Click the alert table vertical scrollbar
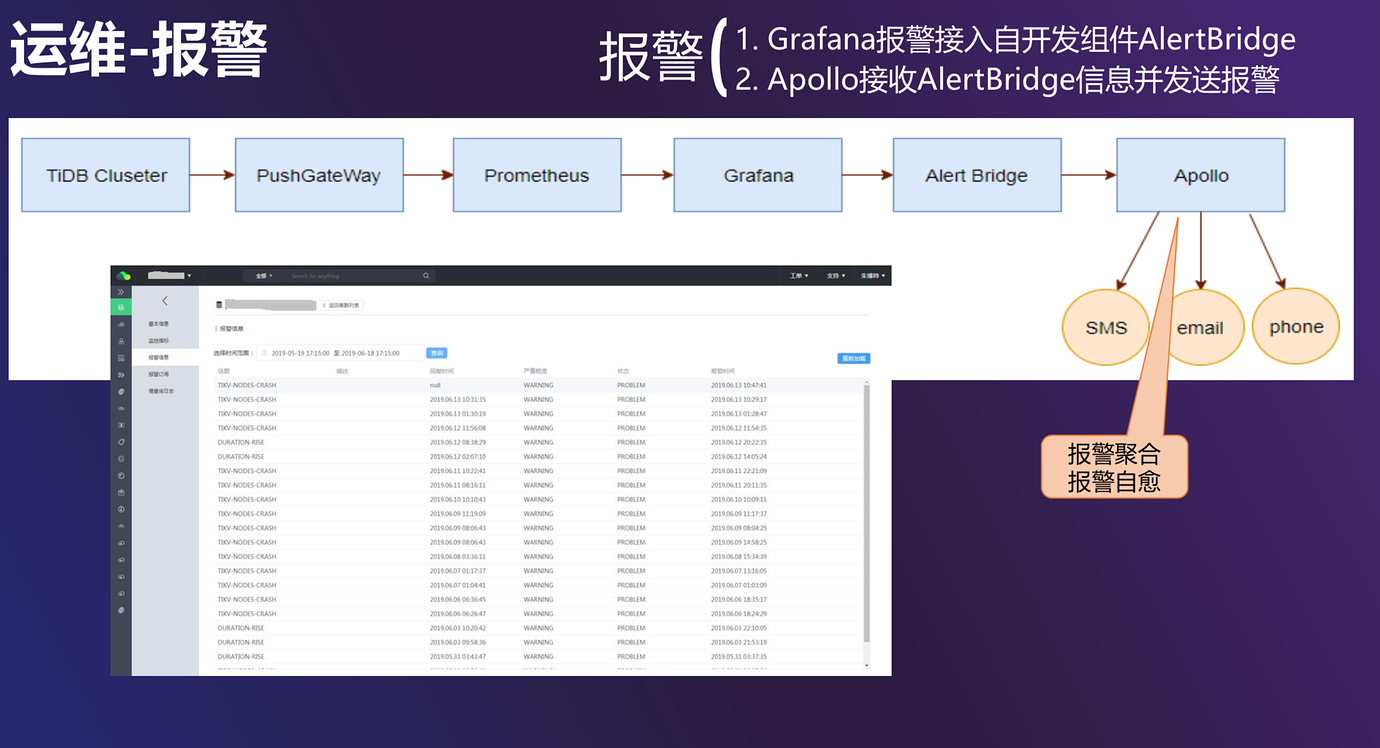This screenshot has height=748, width=1380. click(866, 512)
